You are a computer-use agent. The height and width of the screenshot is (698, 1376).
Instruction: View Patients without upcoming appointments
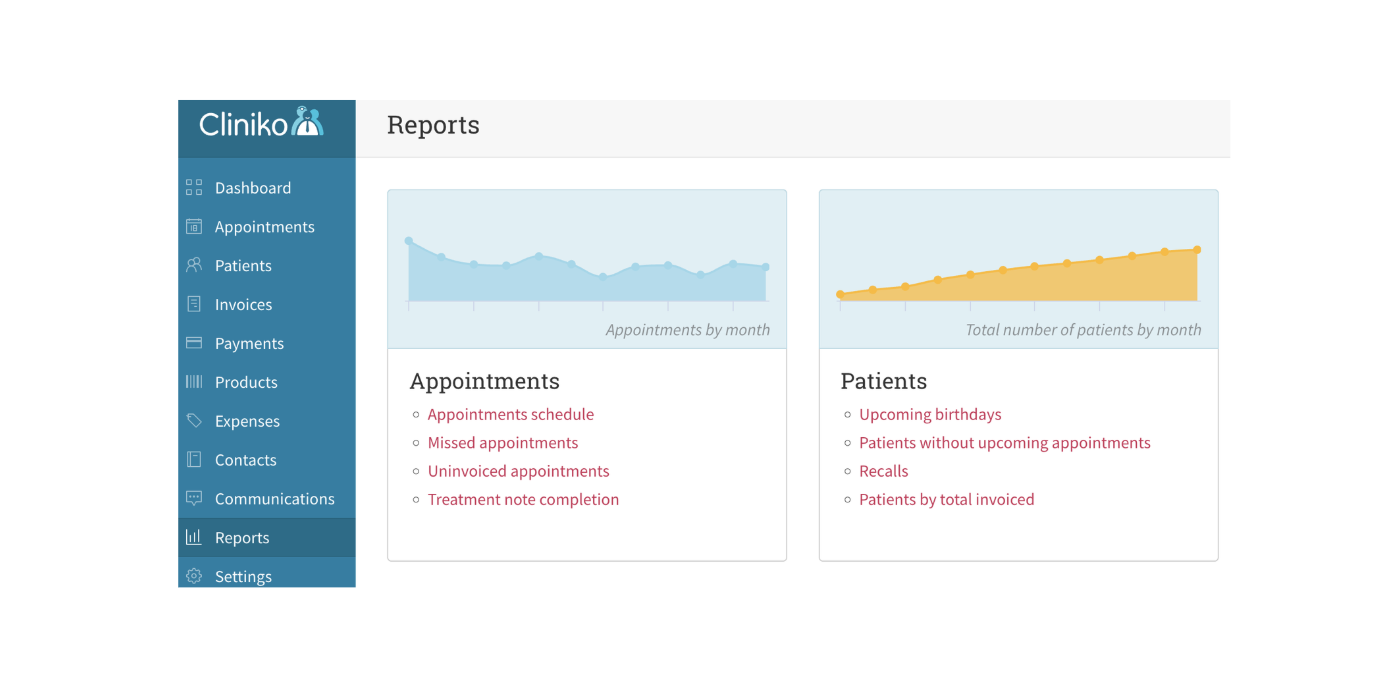pos(1005,443)
